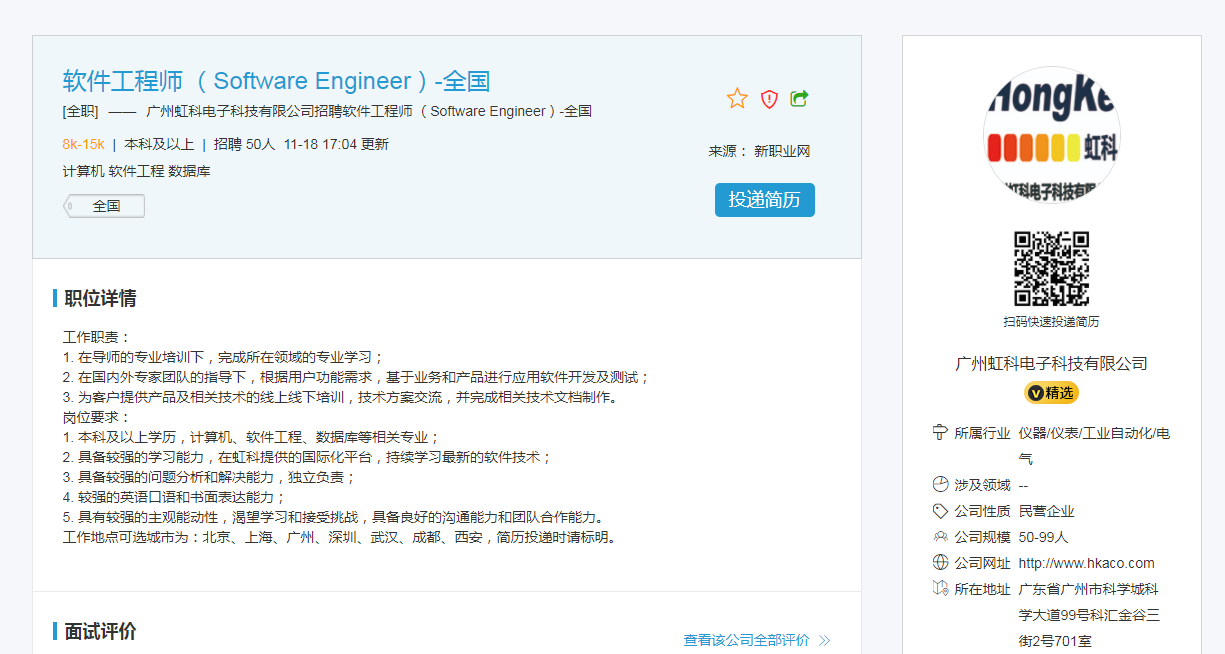This screenshot has height=654, width=1225.
Task: Open 查看该公司全部评价 link
Action: pyautogui.click(x=746, y=640)
